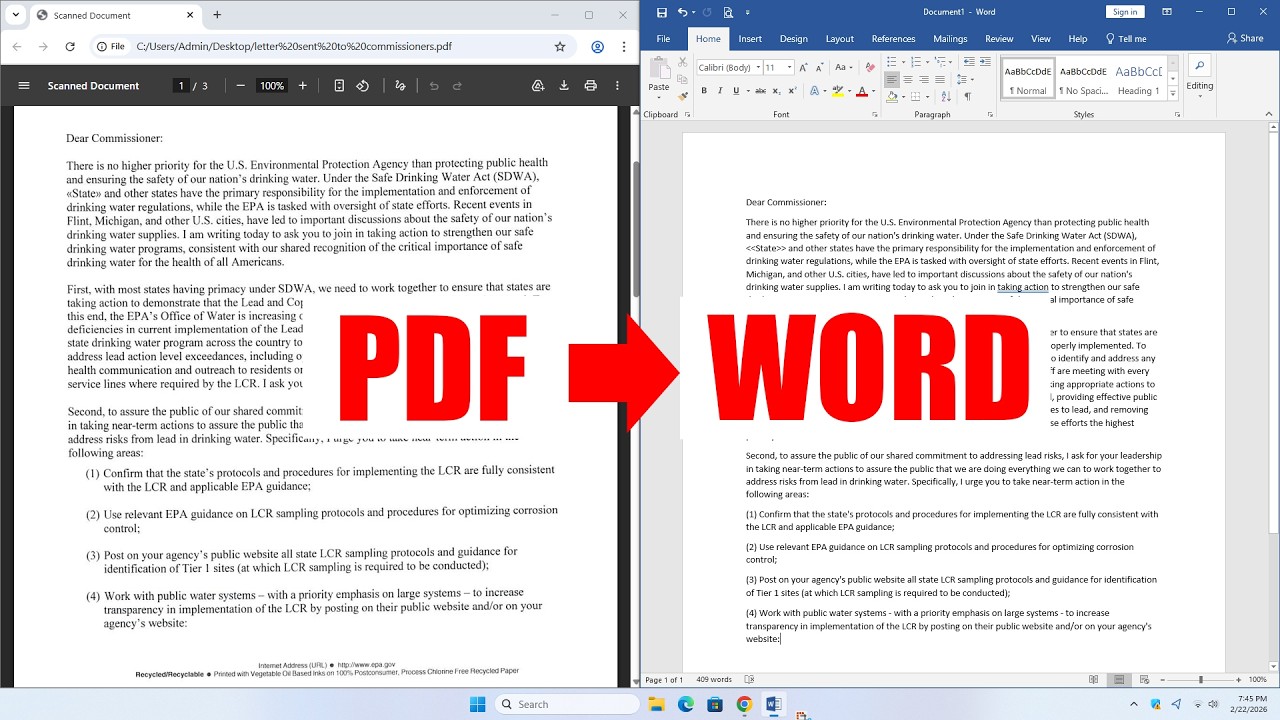
Task: Reload the page in Chrome
Action: pos(70,46)
